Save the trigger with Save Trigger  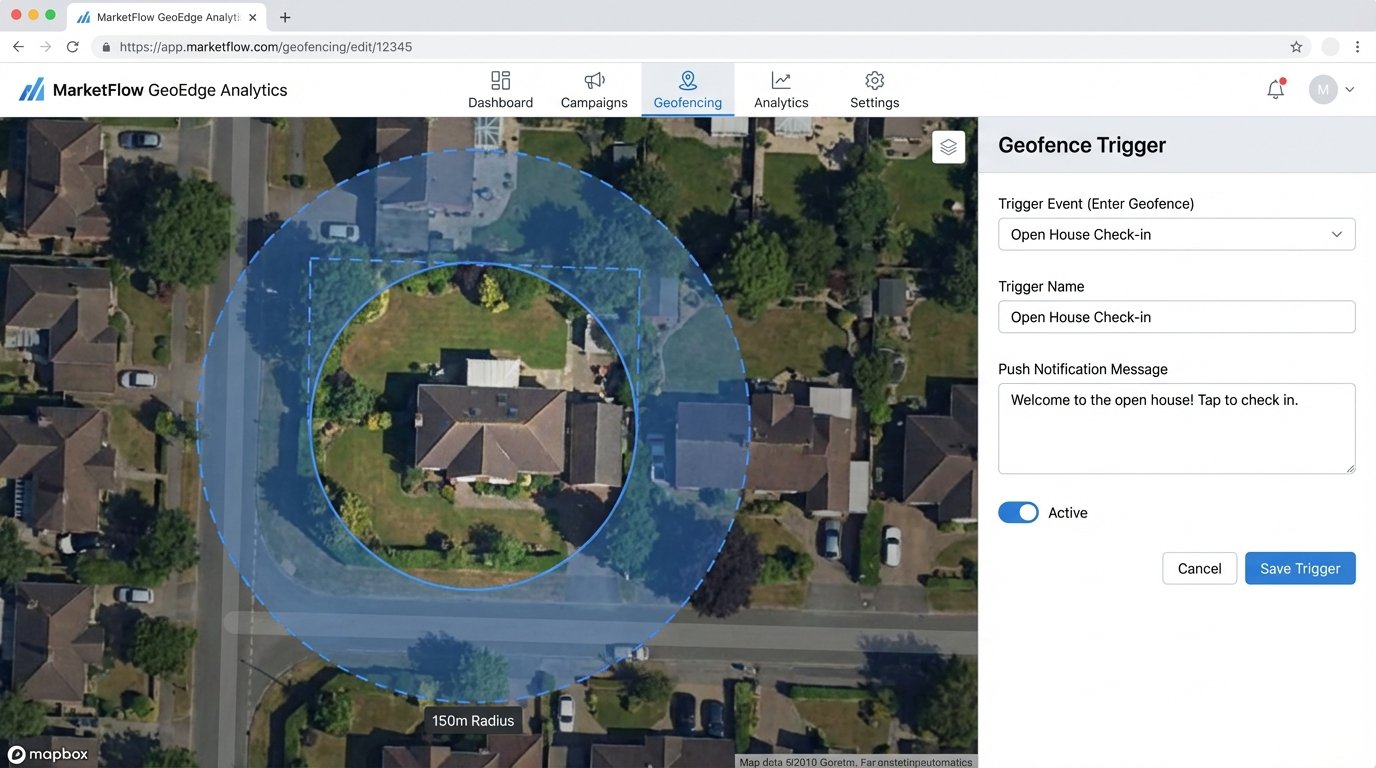coord(1300,568)
